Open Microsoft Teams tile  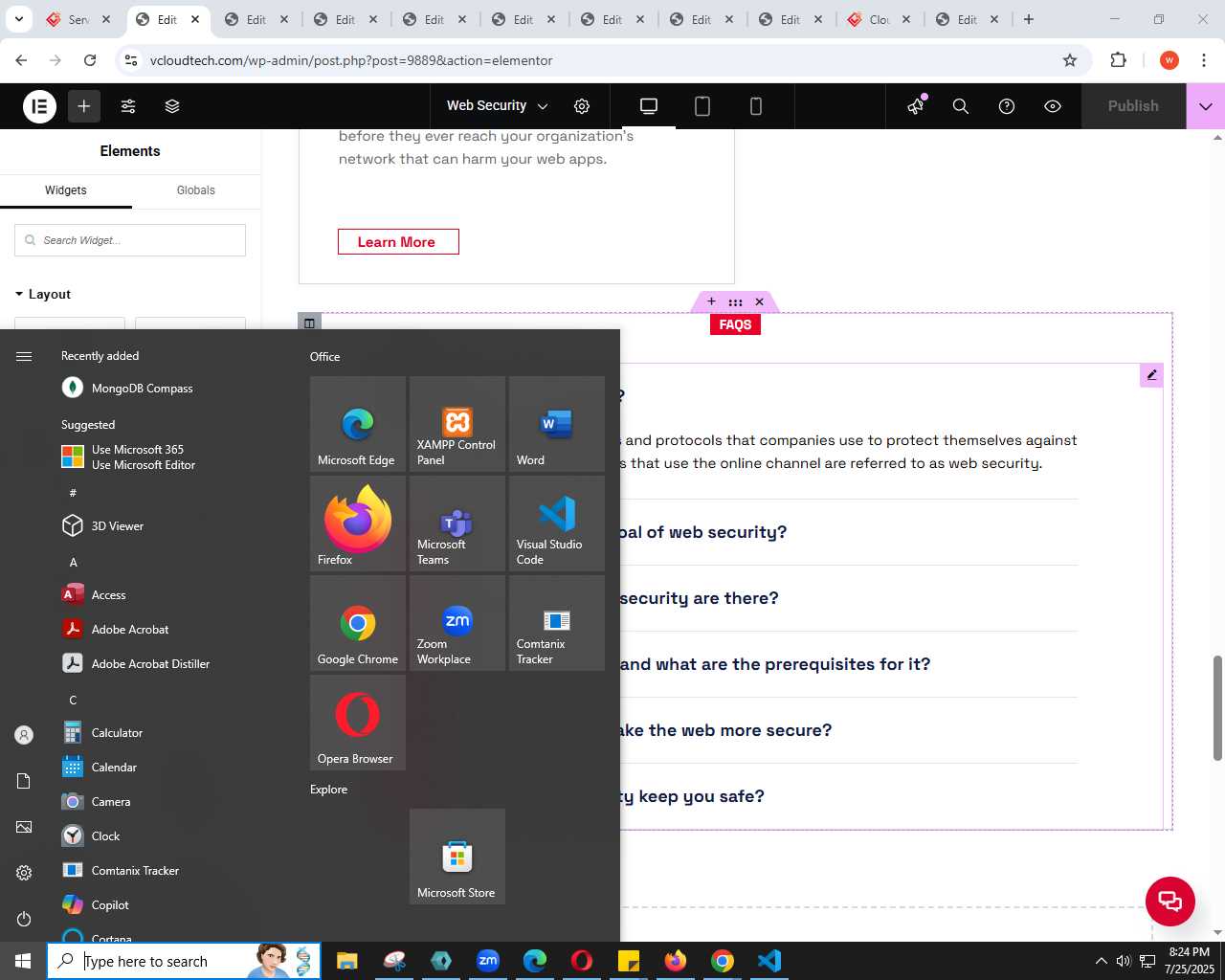(x=457, y=523)
